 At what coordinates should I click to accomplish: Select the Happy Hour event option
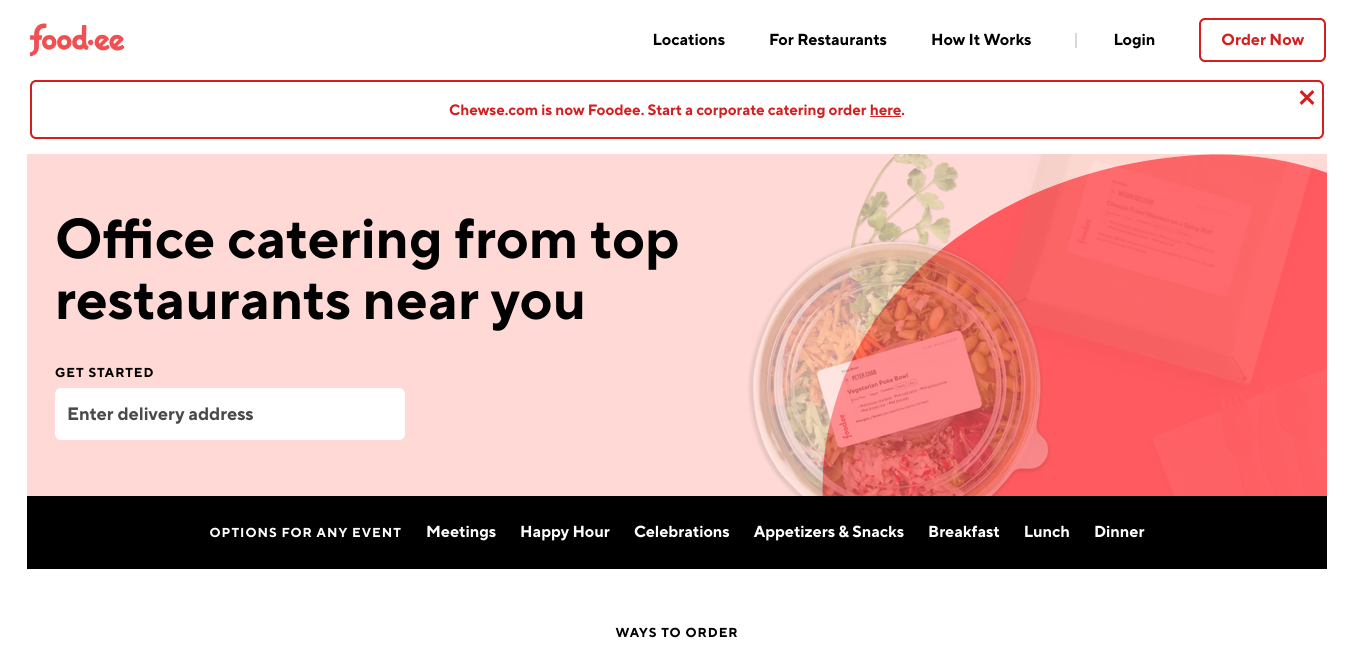click(565, 532)
